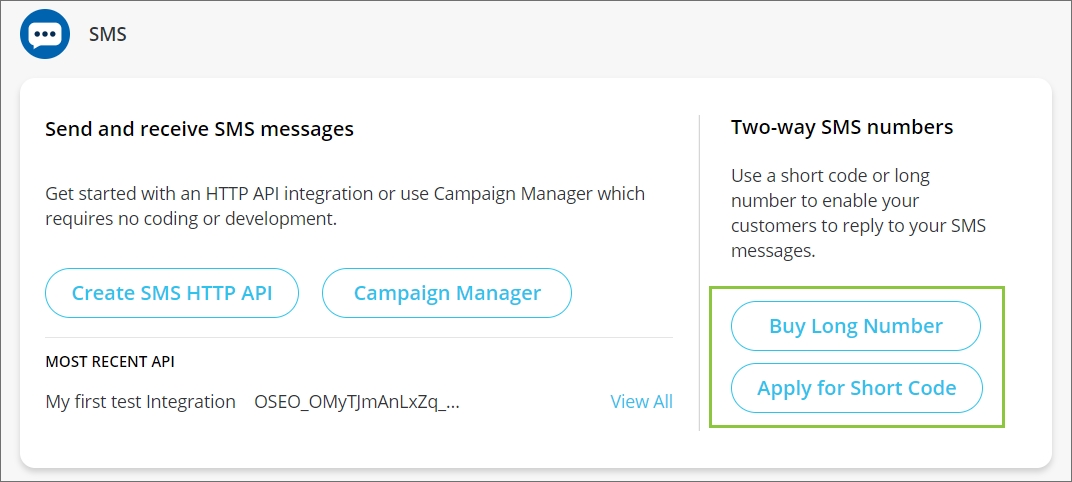Click the truncated OSEO_ API key
Image resolution: width=1072 pixels, height=482 pixels.
[357, 402]
